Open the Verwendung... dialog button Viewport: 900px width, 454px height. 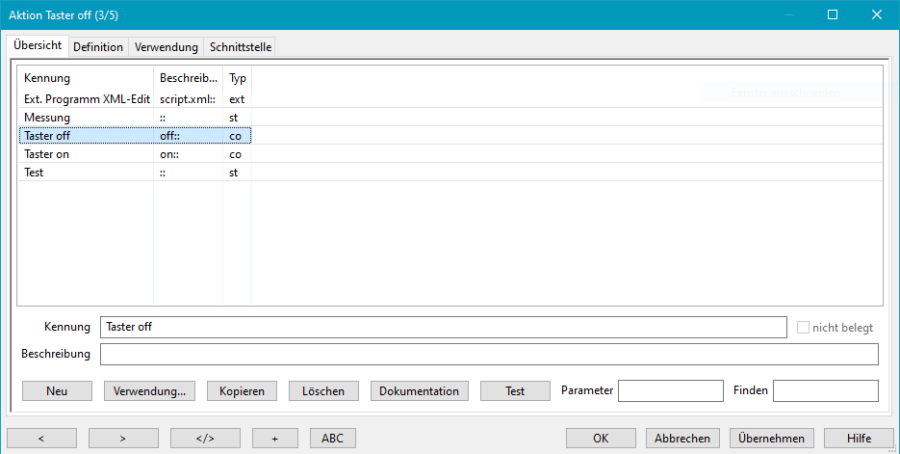pos(149,391)
